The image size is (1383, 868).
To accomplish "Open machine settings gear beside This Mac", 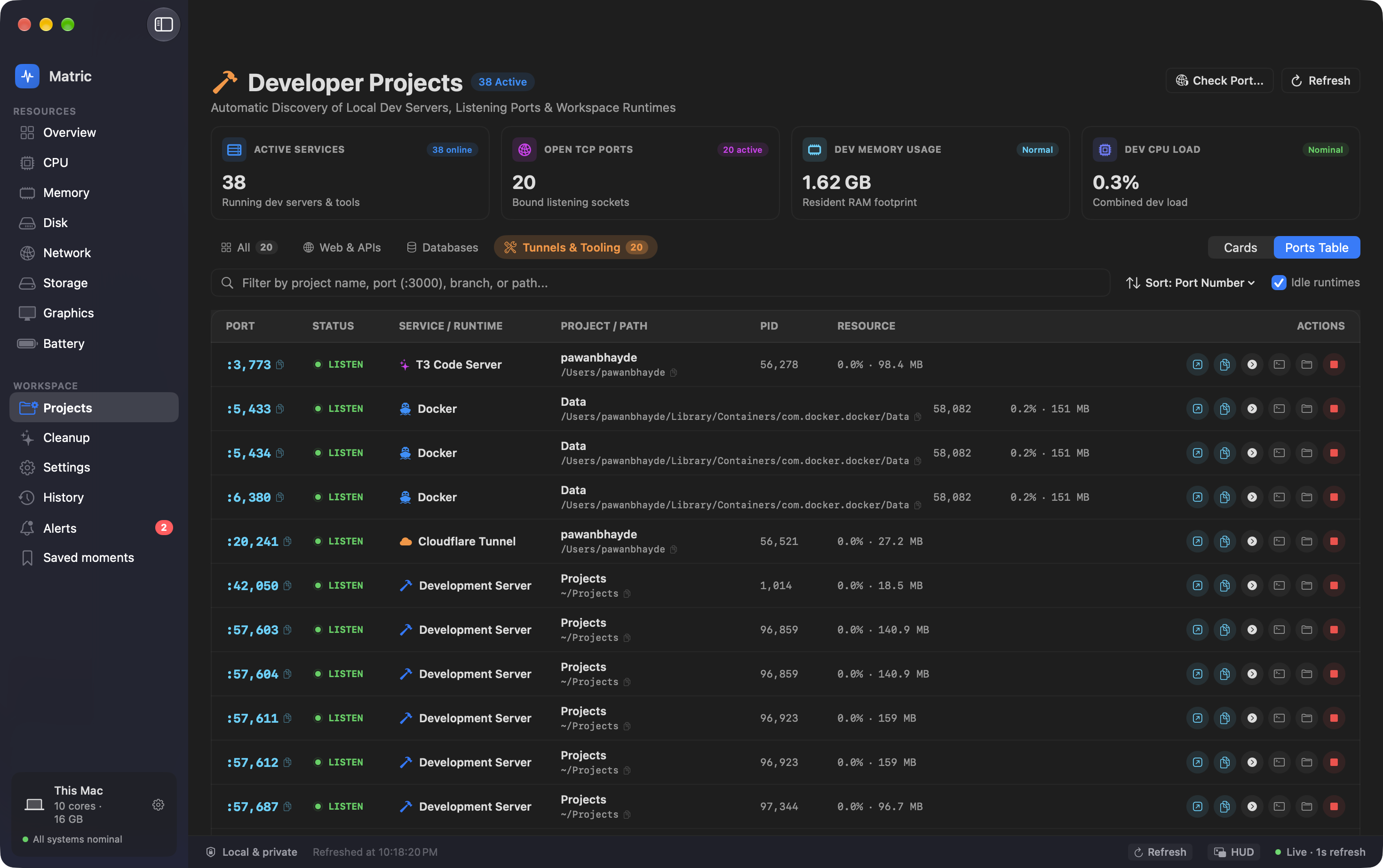I will coord(159,805).
